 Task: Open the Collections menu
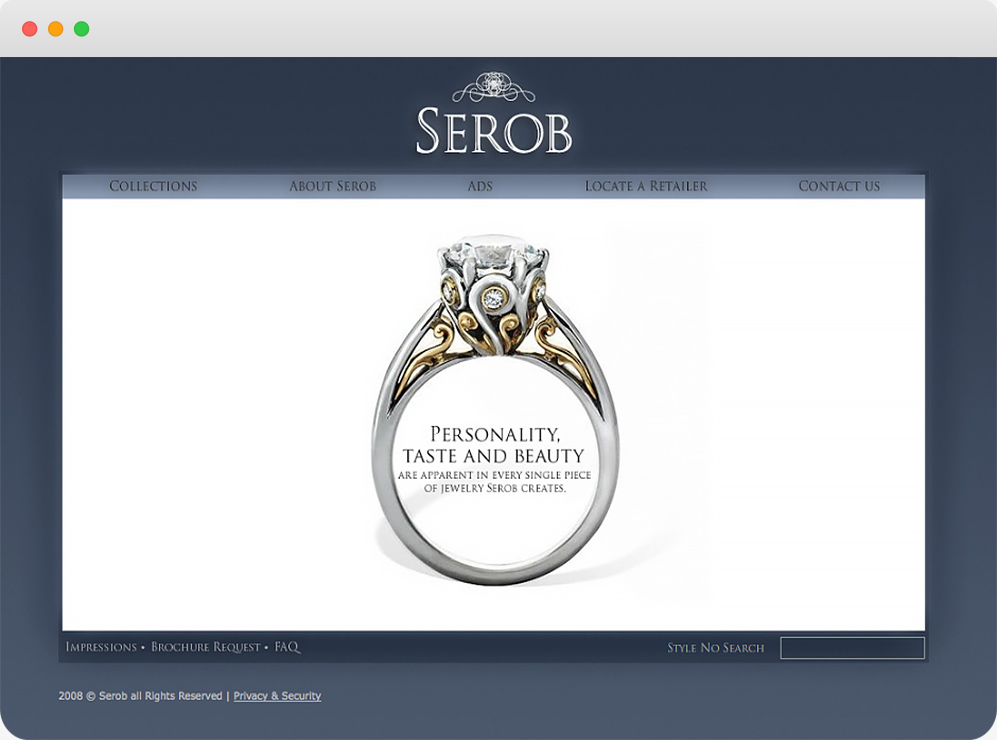point(153,186)
